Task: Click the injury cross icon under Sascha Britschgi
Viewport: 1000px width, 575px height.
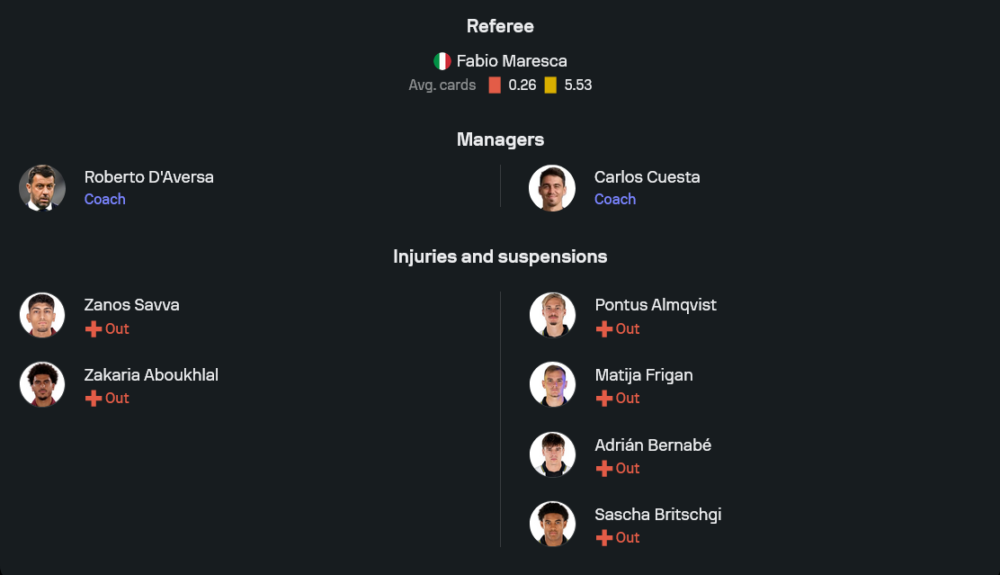Action: click(604, 538)
